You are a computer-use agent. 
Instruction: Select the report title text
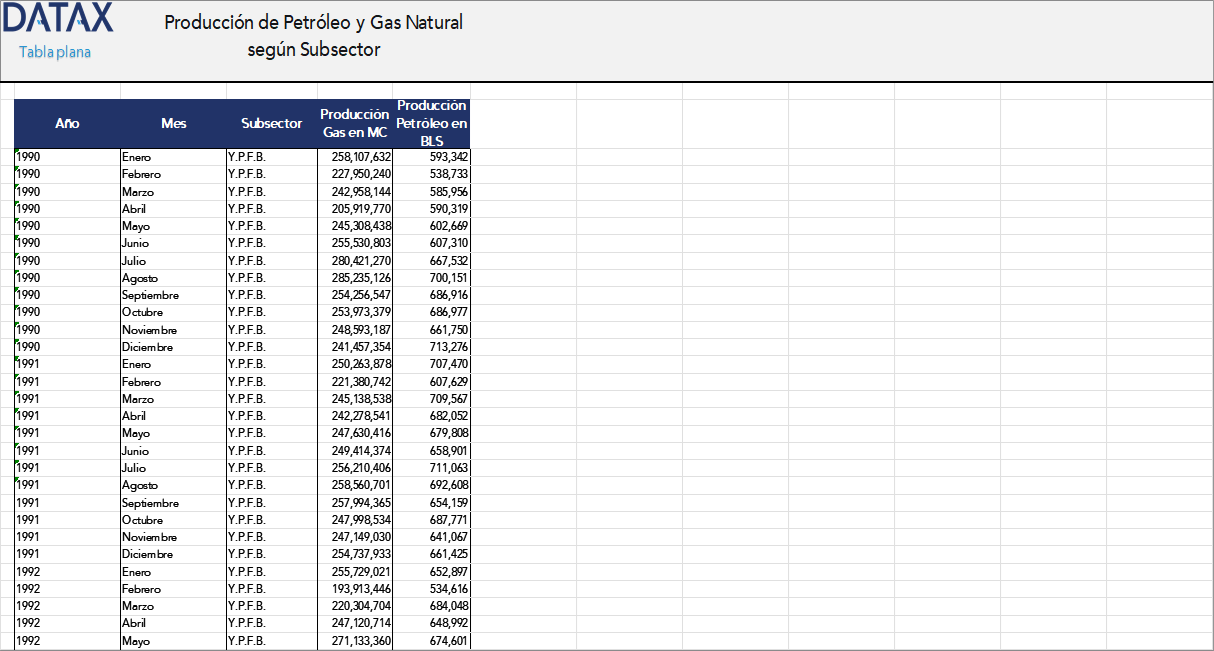tap(313, 35)
